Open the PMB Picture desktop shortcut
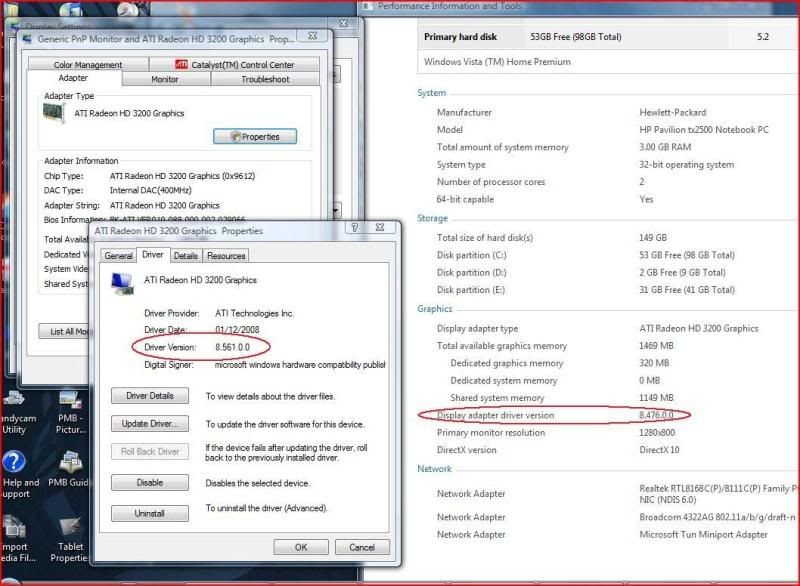Image resolution: width=800 pixels, height=586 pixels. click(x=70, y=400)
